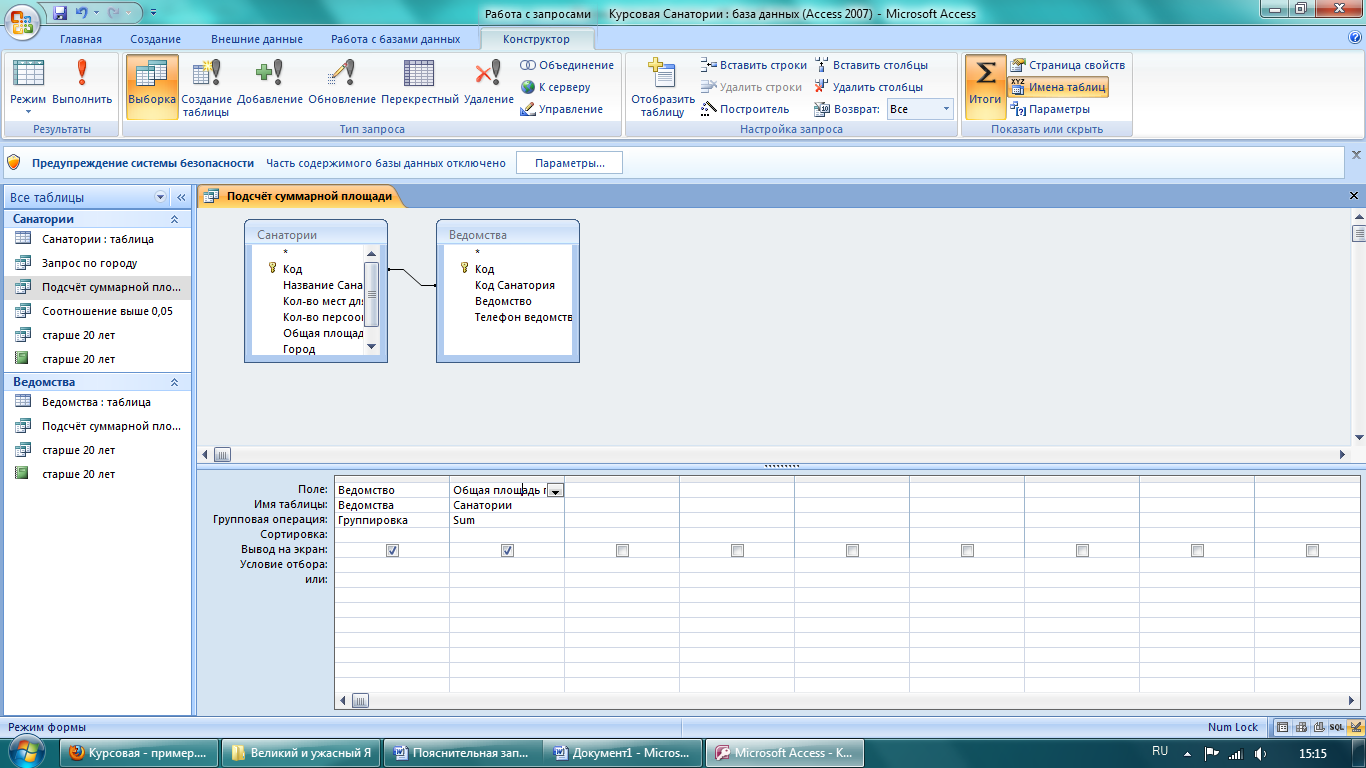Uncheck Вывод на экран for Общая площадь column
This screenshot has height=768, width=1366.
[507, 550]
